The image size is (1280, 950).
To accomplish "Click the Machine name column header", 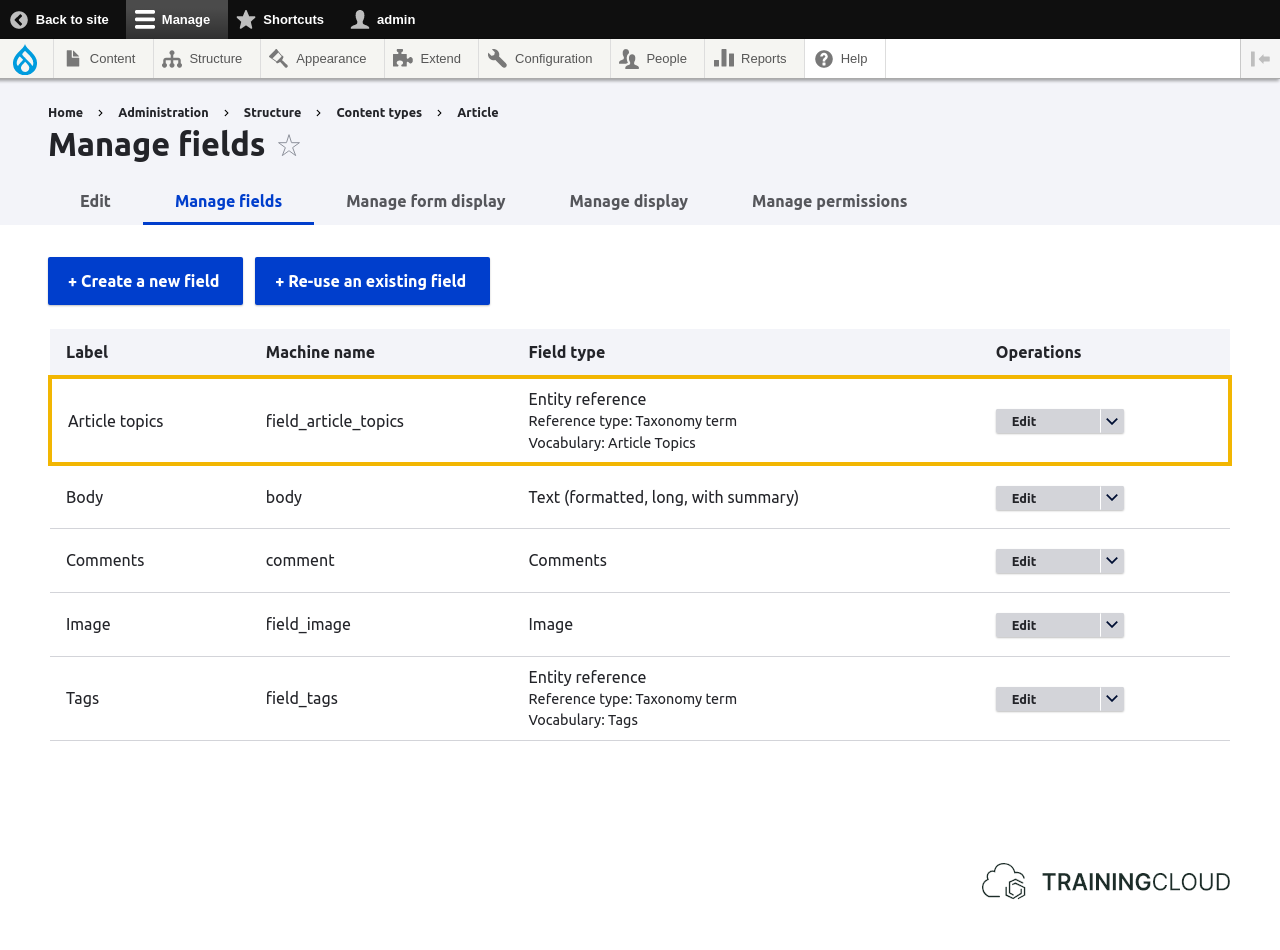I will [320, 352].
